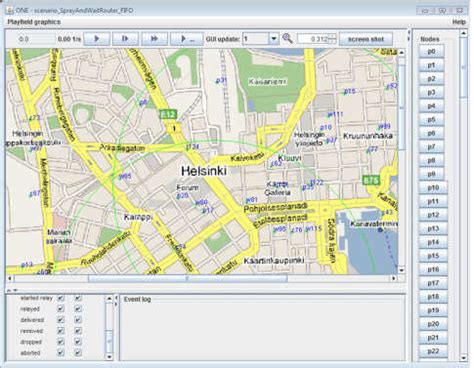This screenshot has height=368, width=474.
Task: Click the zoom level field showing 0.312
Action: [x=313, y=39]
